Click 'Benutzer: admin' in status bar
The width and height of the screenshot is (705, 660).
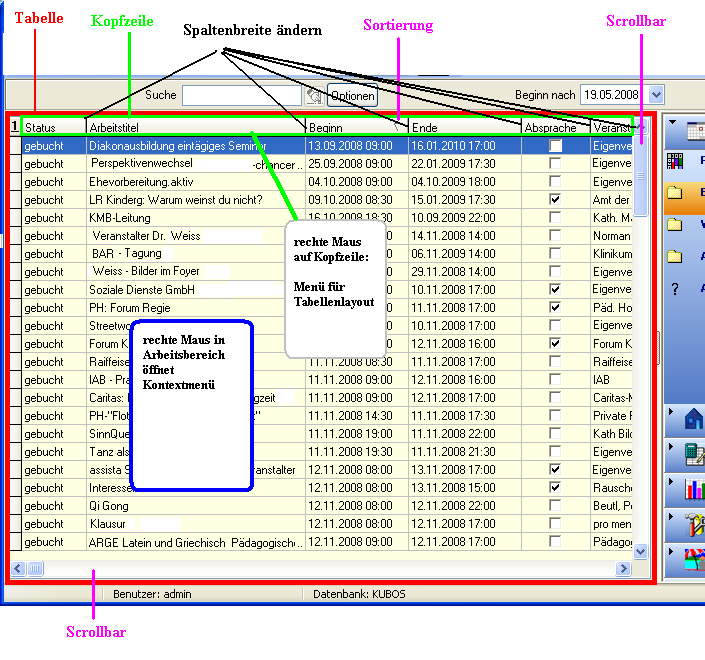pos(152,594)
